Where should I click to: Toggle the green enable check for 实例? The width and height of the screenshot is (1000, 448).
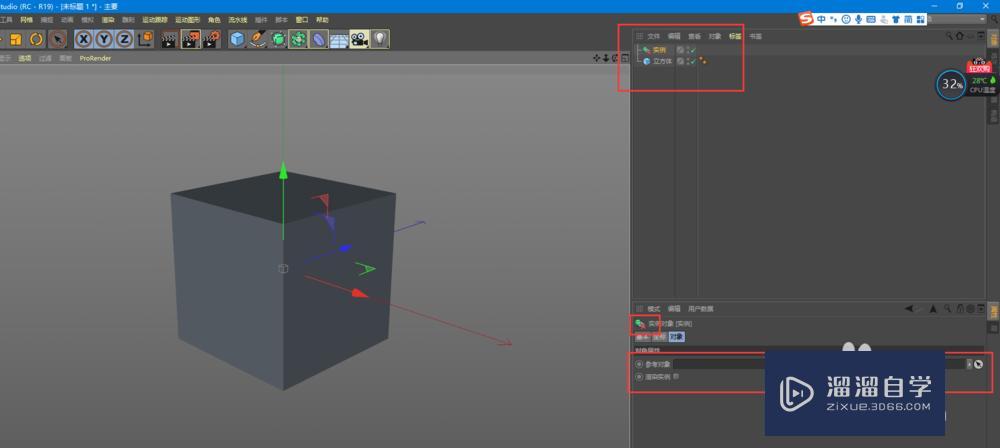coord(693,50)
